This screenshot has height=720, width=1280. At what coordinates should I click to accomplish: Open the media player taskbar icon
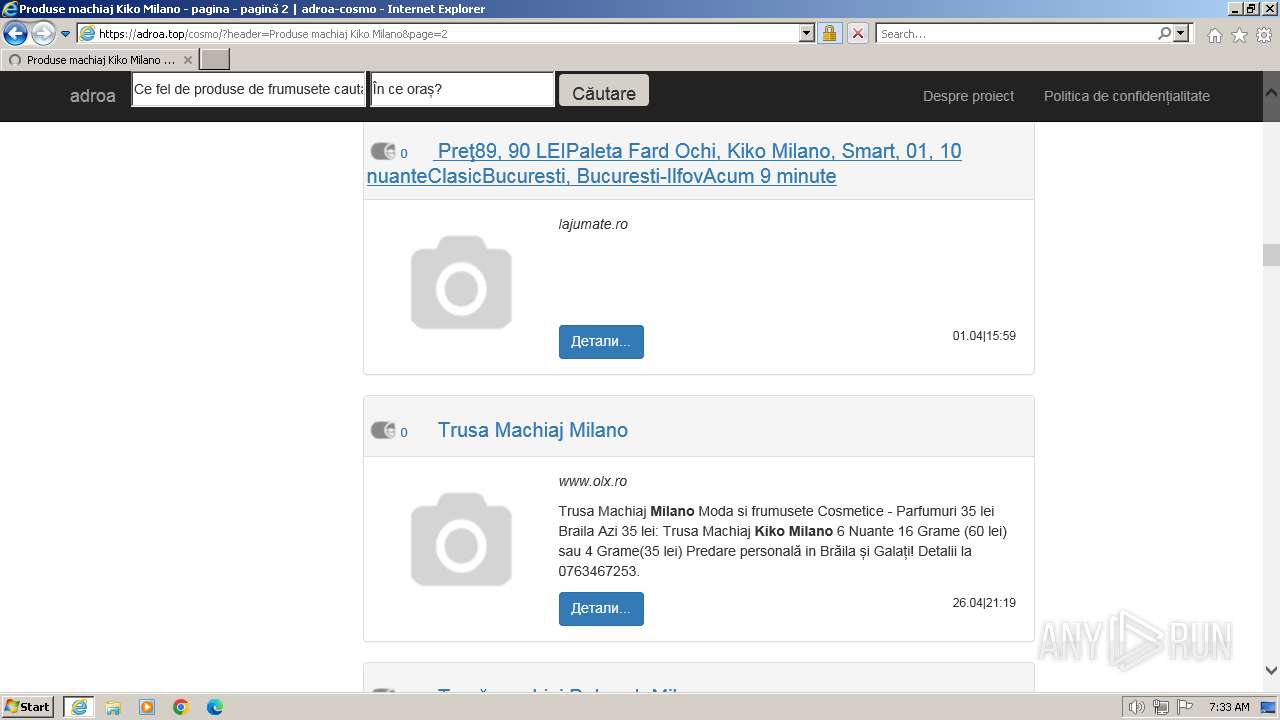(x=147, y=707)
